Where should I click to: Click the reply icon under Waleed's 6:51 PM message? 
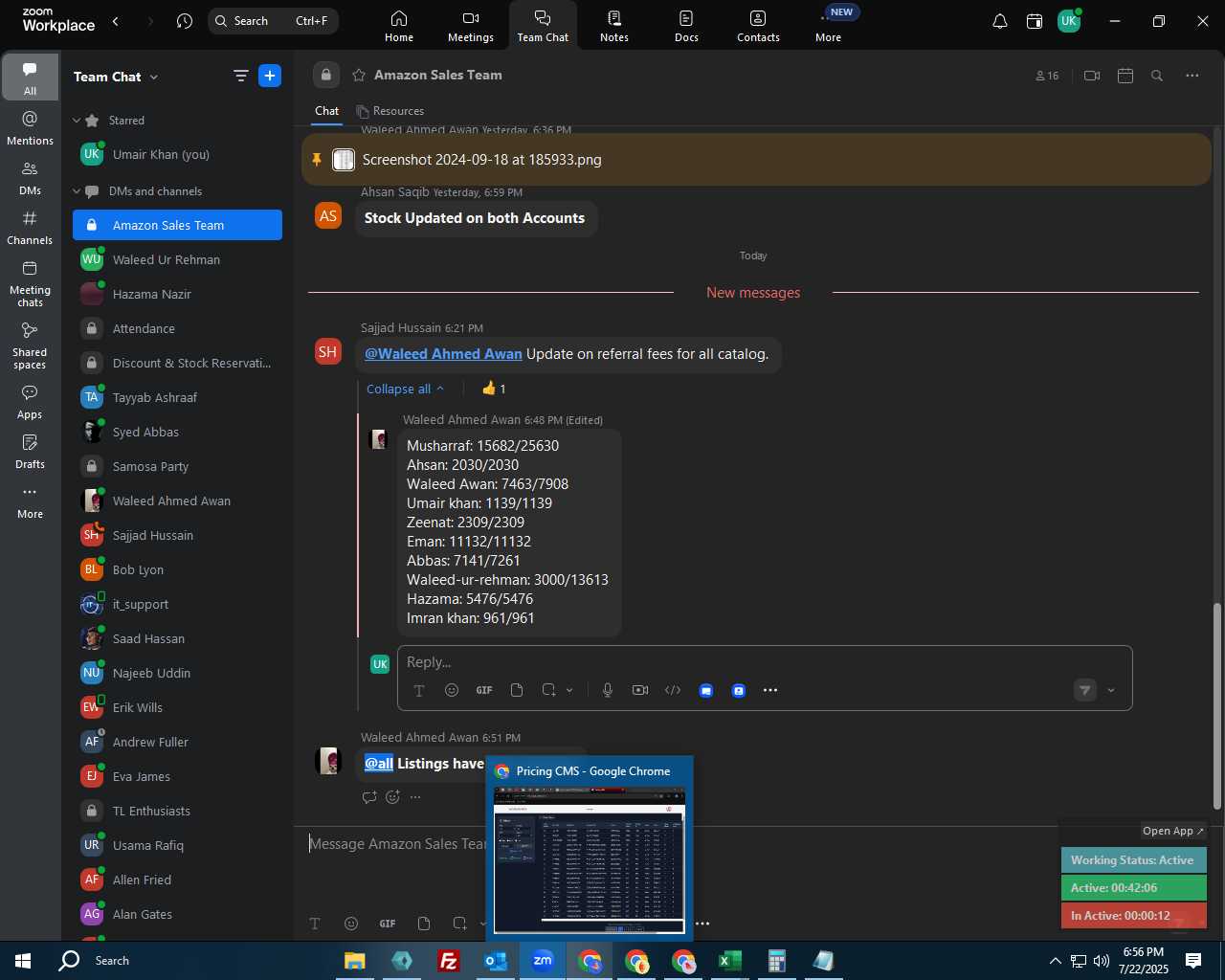[x=369, y=797]
